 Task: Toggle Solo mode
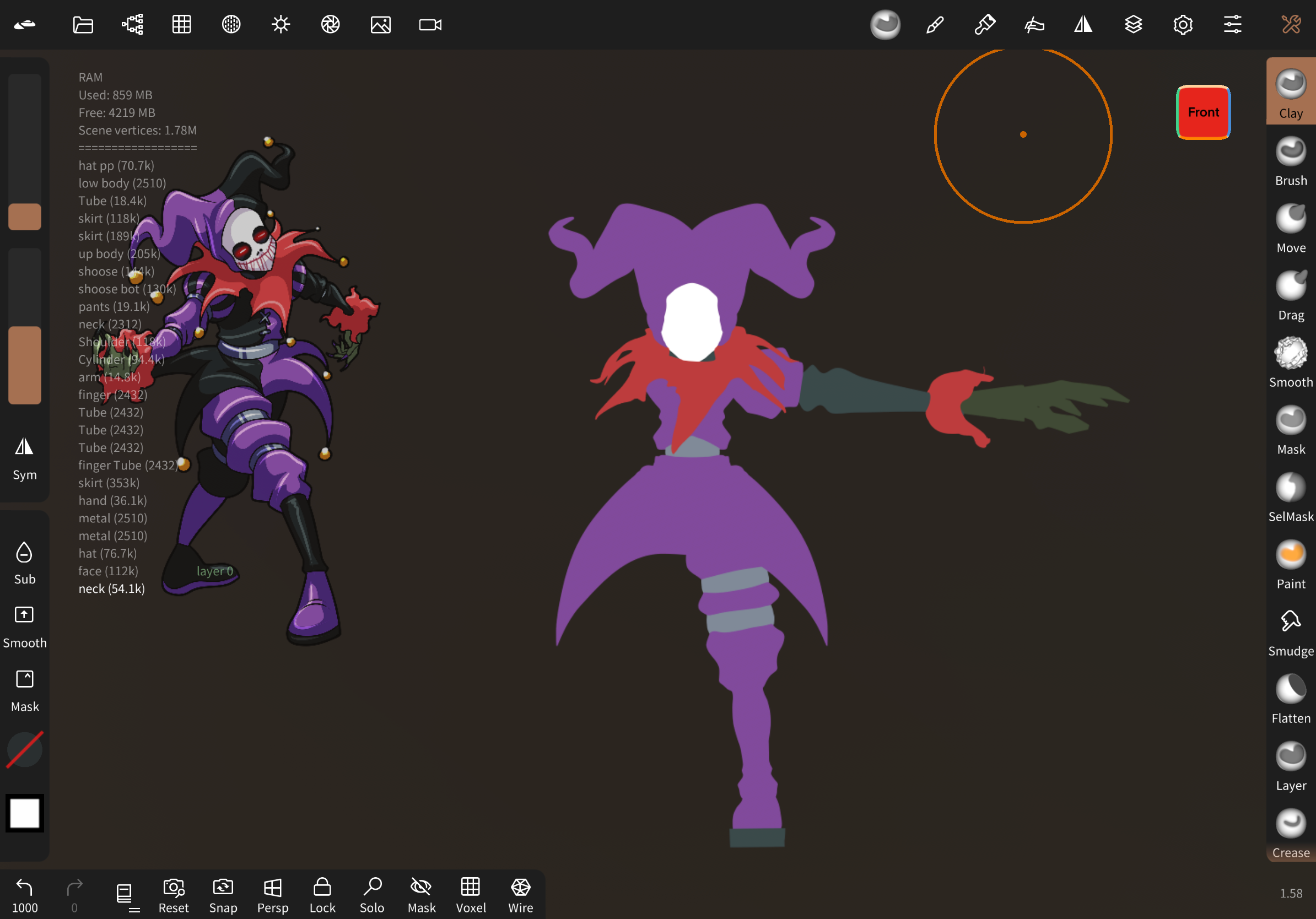click(372, 895)
